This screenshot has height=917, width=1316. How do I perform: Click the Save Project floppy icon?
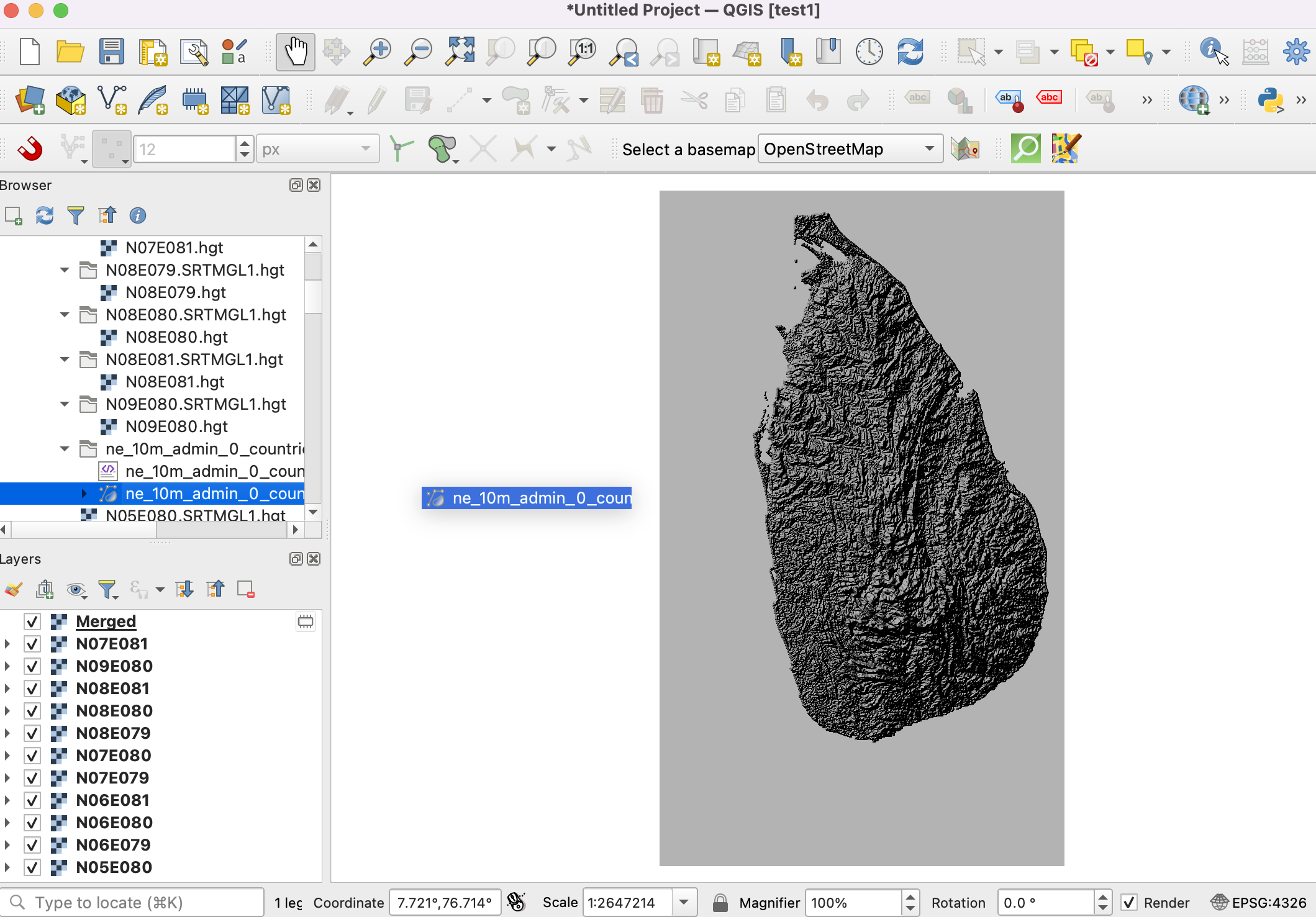click(111, 52)
